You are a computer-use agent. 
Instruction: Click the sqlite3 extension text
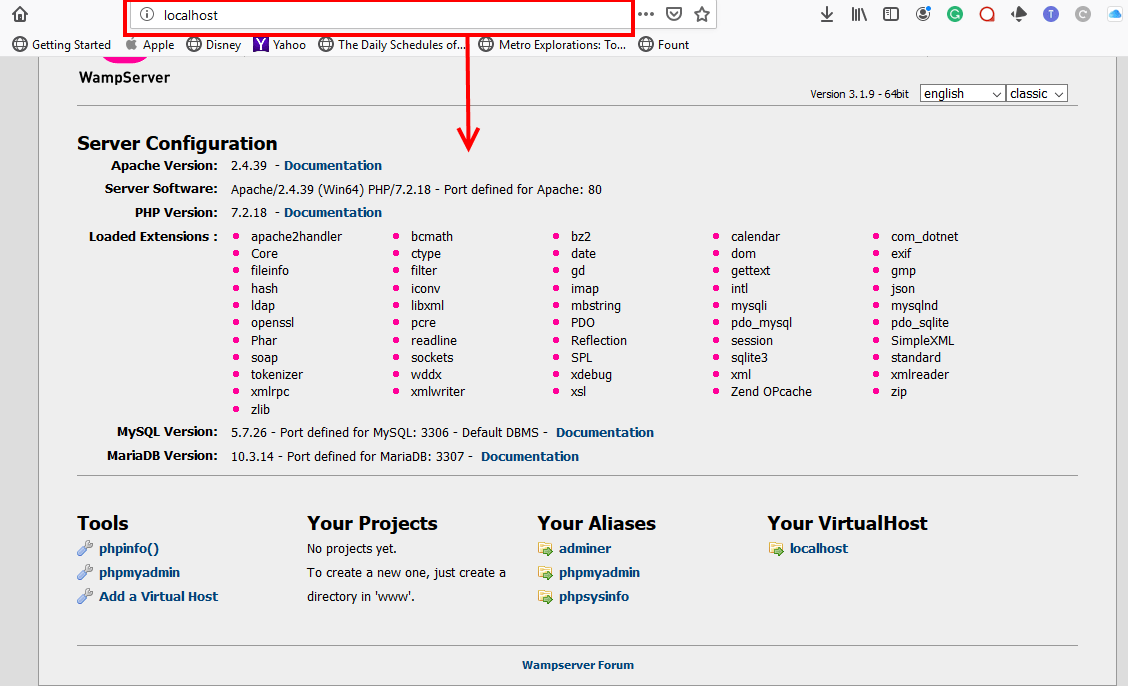click(x=749, y=357)
